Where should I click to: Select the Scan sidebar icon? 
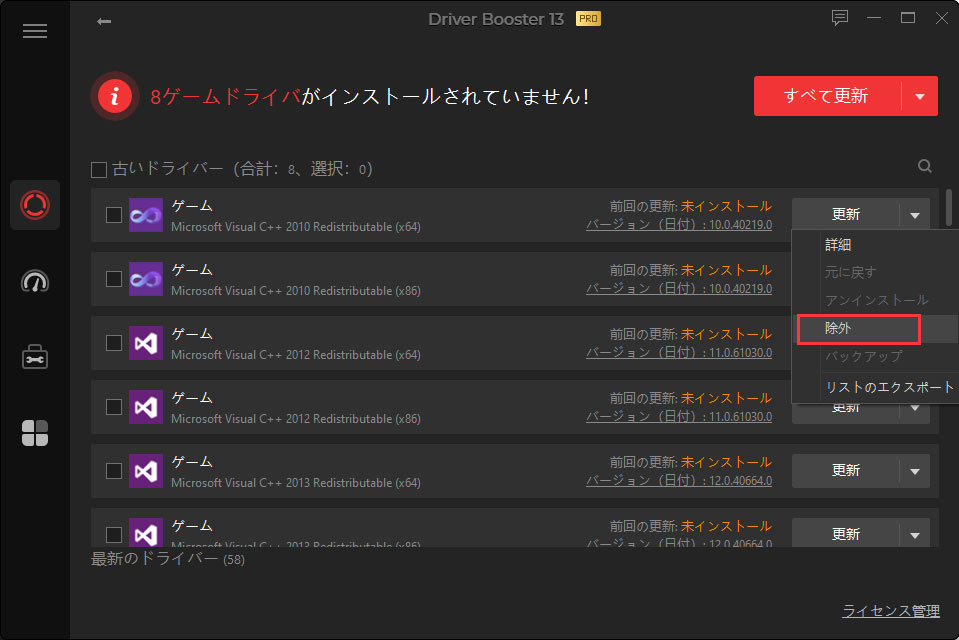coord(35,205)
